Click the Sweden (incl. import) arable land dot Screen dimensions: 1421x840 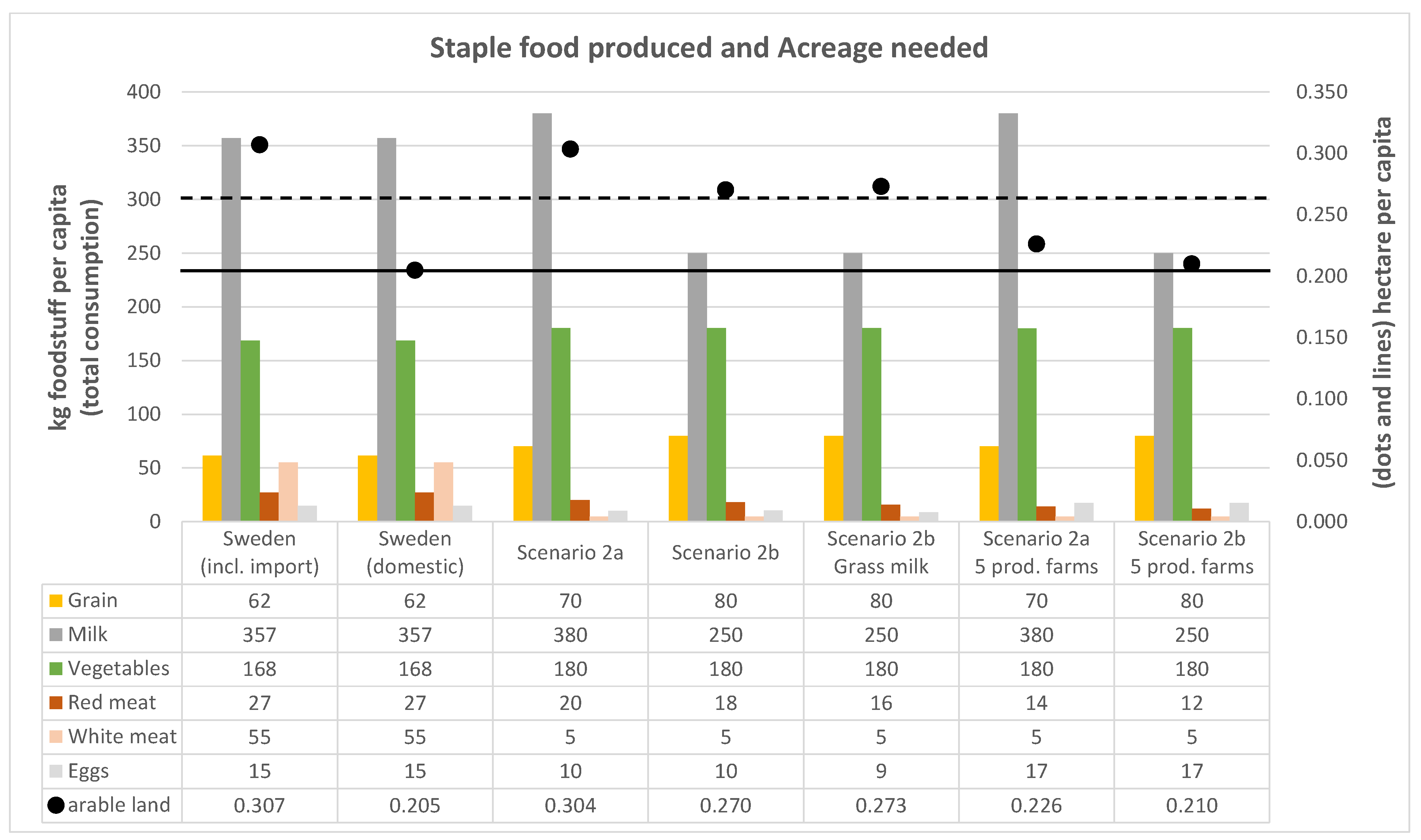pyautogui.click(x=259, y=145)
